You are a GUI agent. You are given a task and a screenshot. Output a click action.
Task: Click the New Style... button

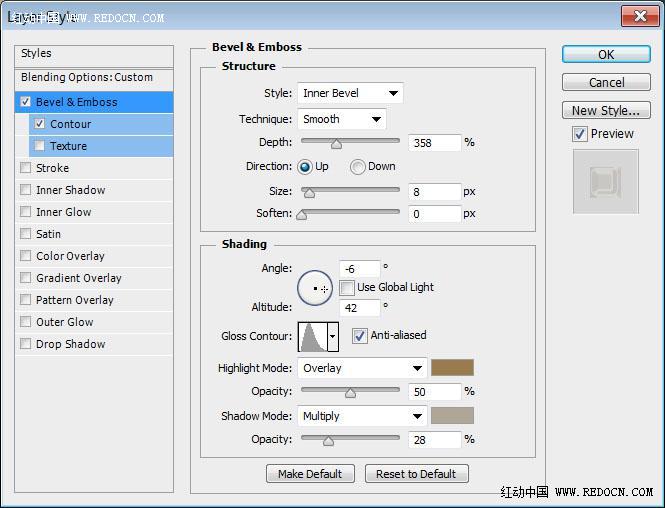click(x=606, y=110)
